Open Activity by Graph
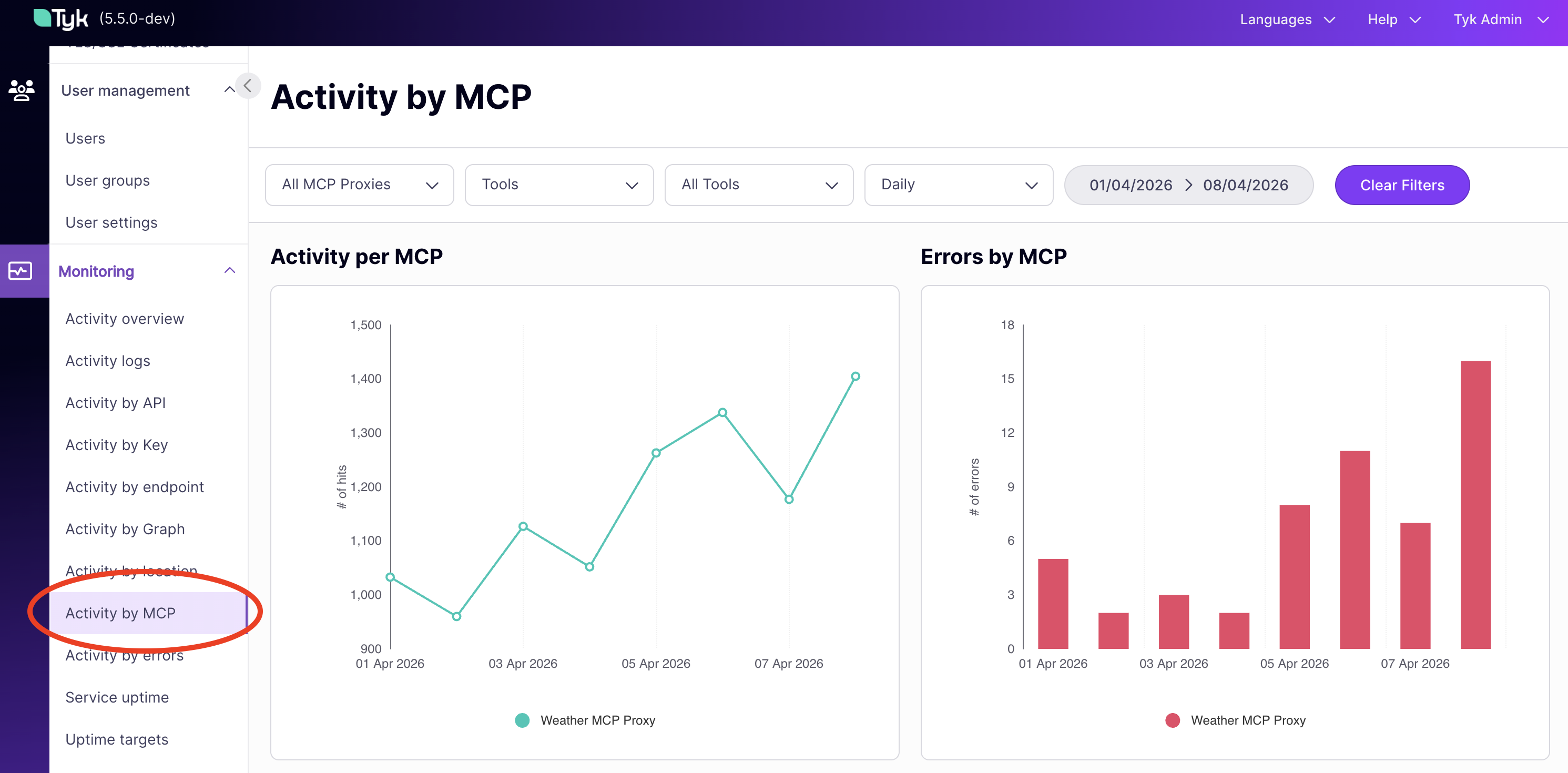1568x773 pixels. (125, 529)
